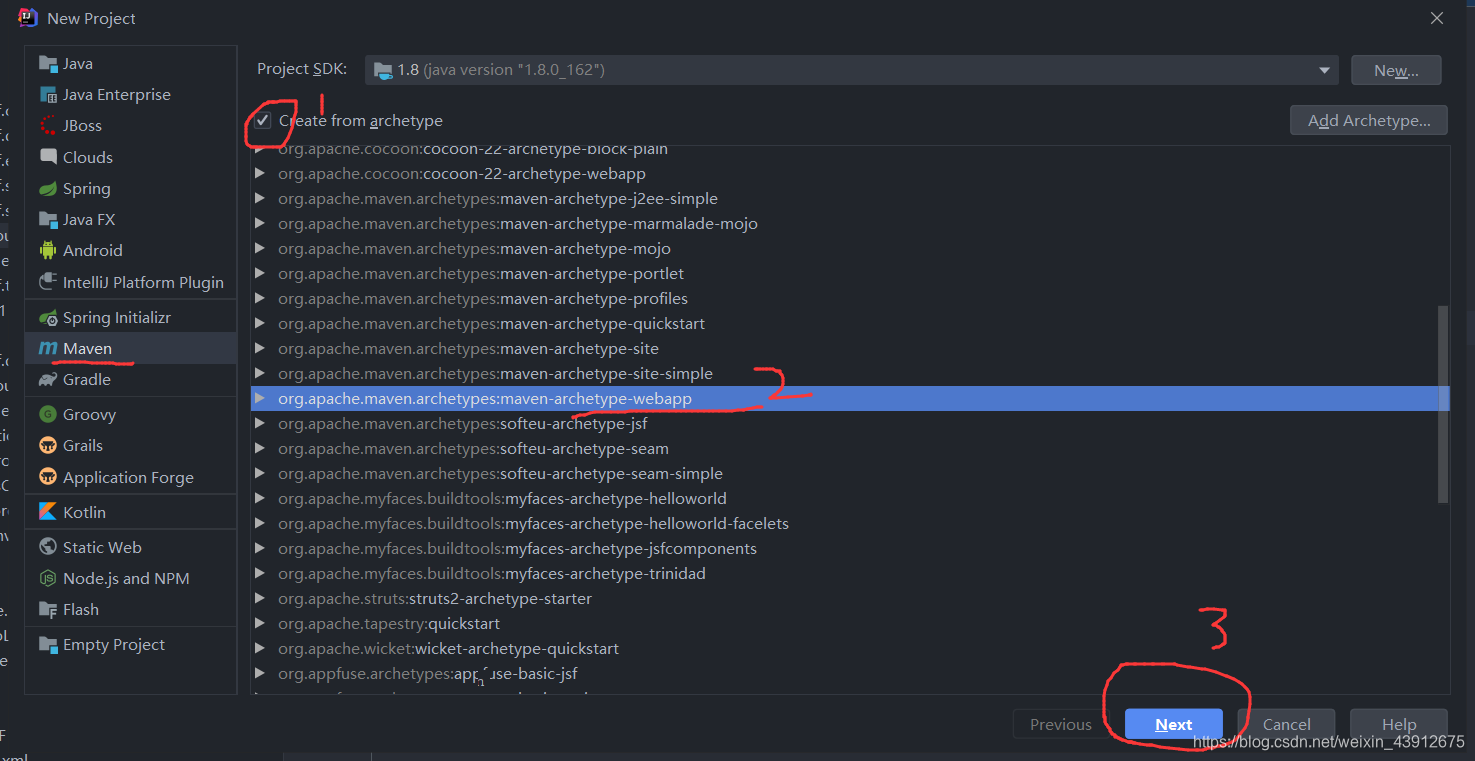This screenshot has height=761, width=1475.
Task: Select maven-archetype-site row
Action: 850,348
